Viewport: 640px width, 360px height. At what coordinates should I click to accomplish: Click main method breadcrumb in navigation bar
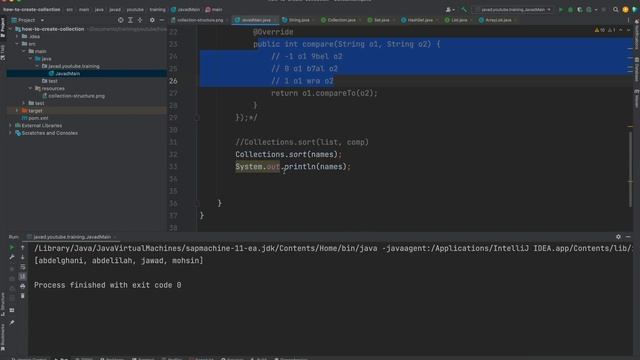(214, 9)
